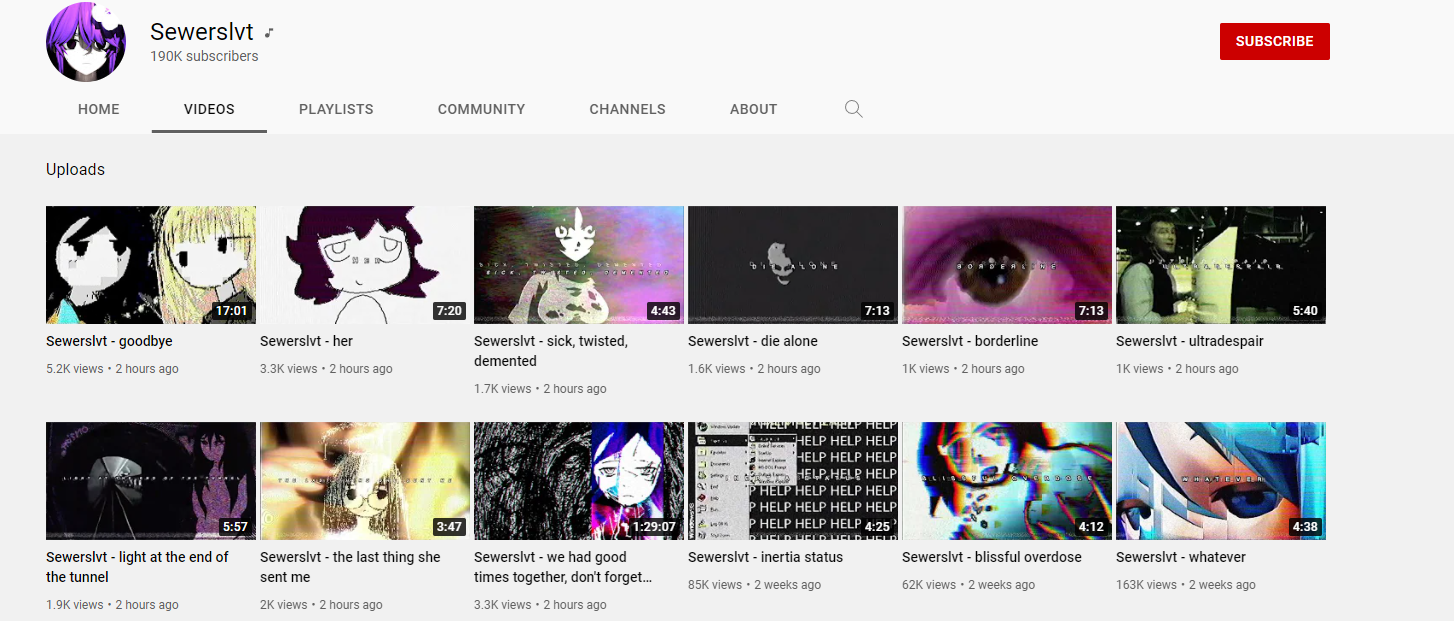This screenshot has width=1454, height=621.
Task: Click '1.9K views • 2 hours ago' text
Action: pos(112,605)
